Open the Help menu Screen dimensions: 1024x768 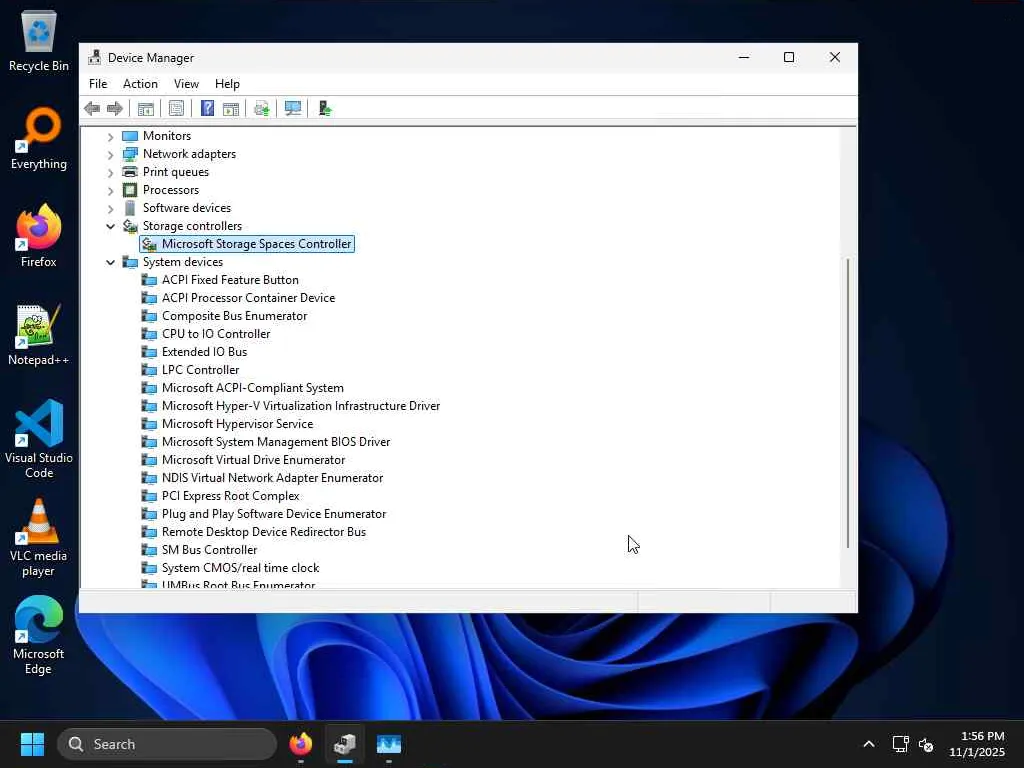227,84
